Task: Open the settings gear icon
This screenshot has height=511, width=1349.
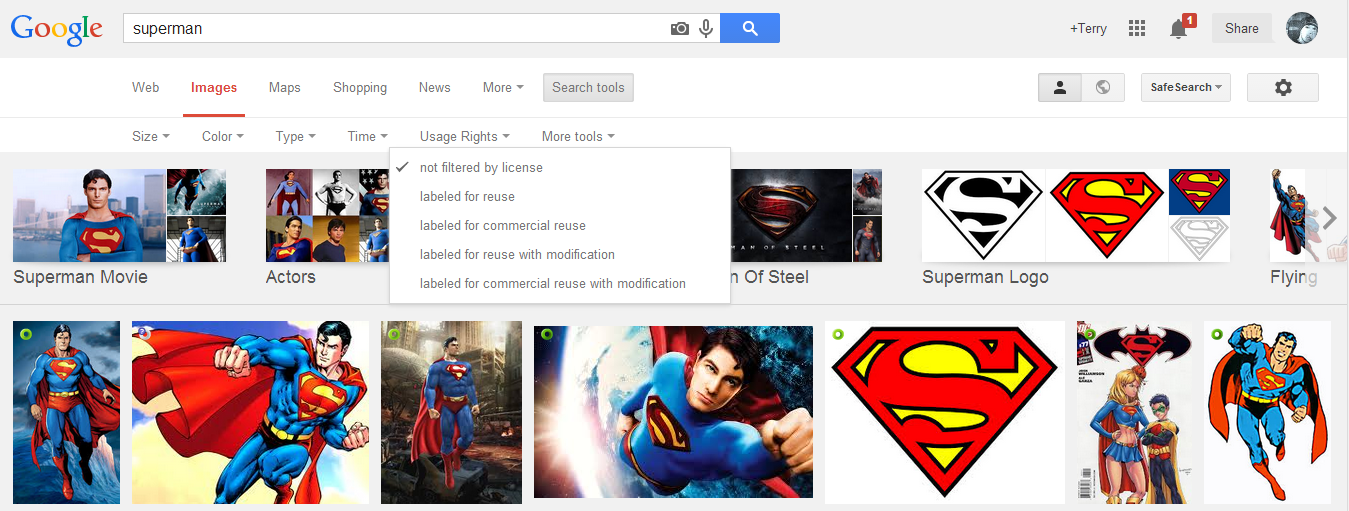Action: point(1283,88)
